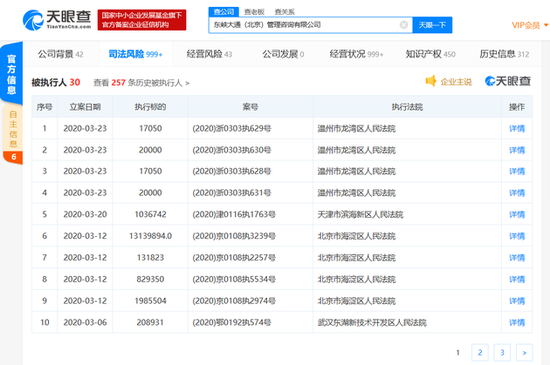This screenshot has height=365, width=550.
Task: Open 详情 for case 京0108执5534号
Action: pos(517,279)
